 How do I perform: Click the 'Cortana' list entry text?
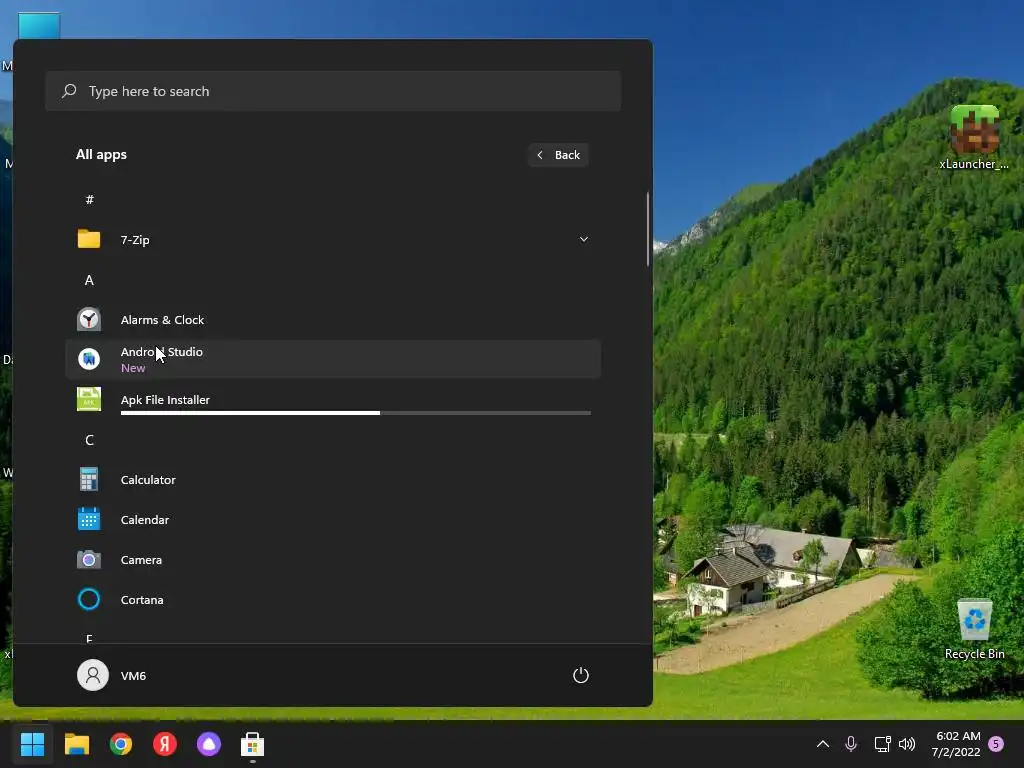coord(142,600)
